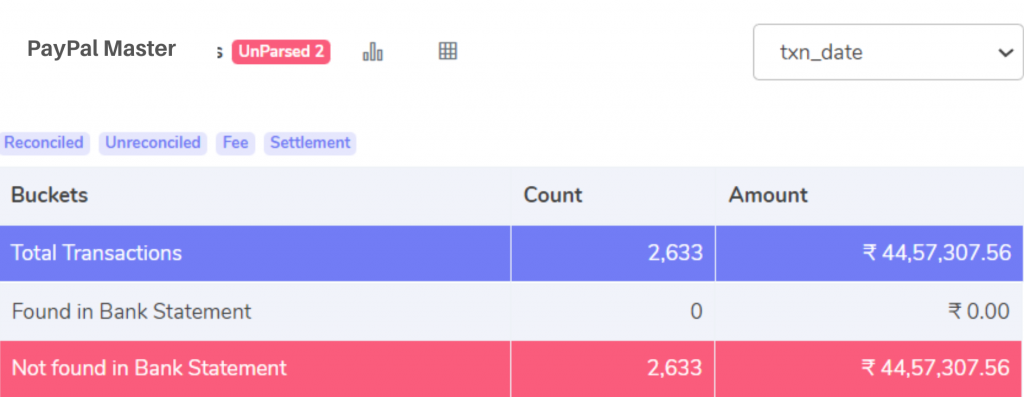Select the Total Transactions row
The image size is (1024, 397).
pyautogui.click(x=512, y=253)
